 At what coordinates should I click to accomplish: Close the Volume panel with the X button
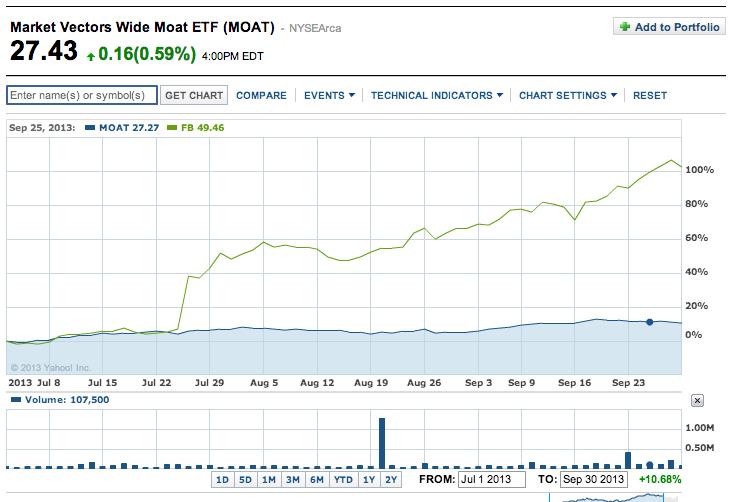point(697,401)
